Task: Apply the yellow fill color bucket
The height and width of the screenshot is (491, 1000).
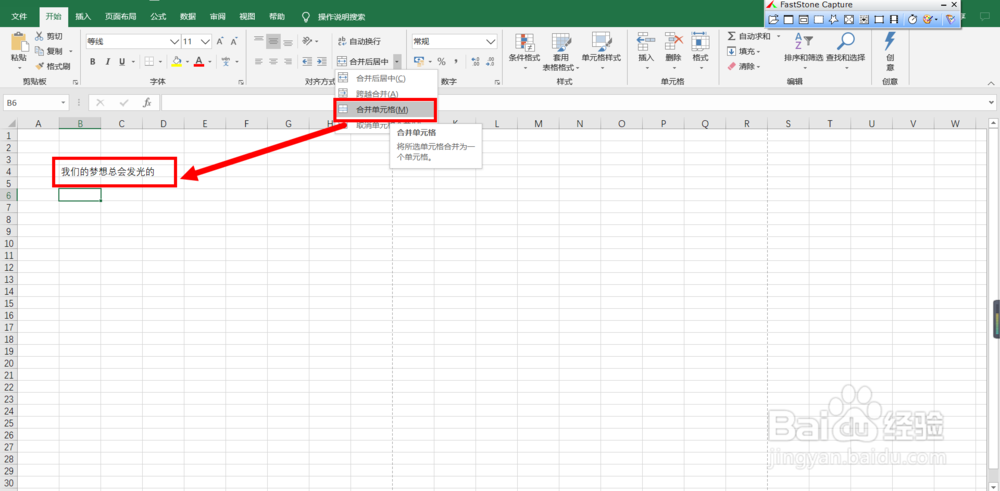Action: [177, 62]
